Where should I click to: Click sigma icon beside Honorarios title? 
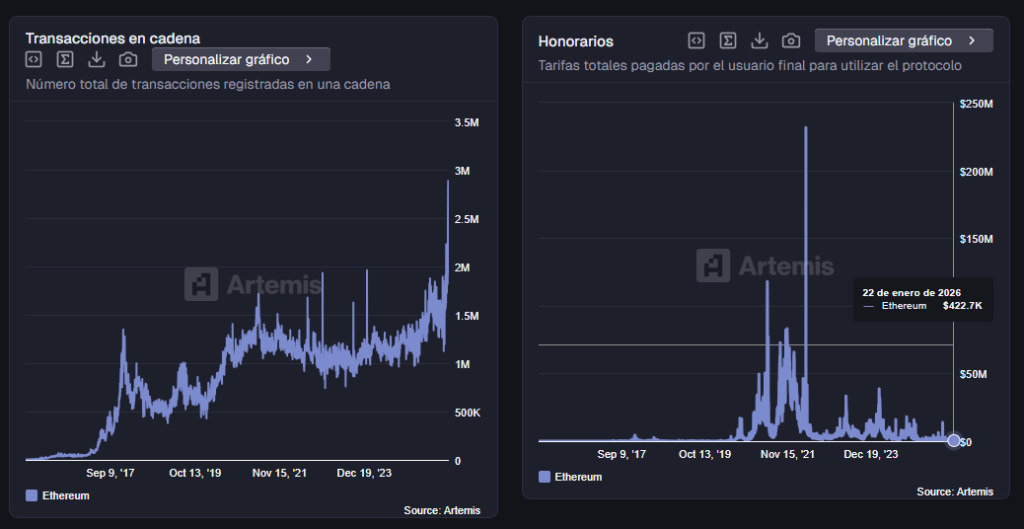click(x=728, y=41)
